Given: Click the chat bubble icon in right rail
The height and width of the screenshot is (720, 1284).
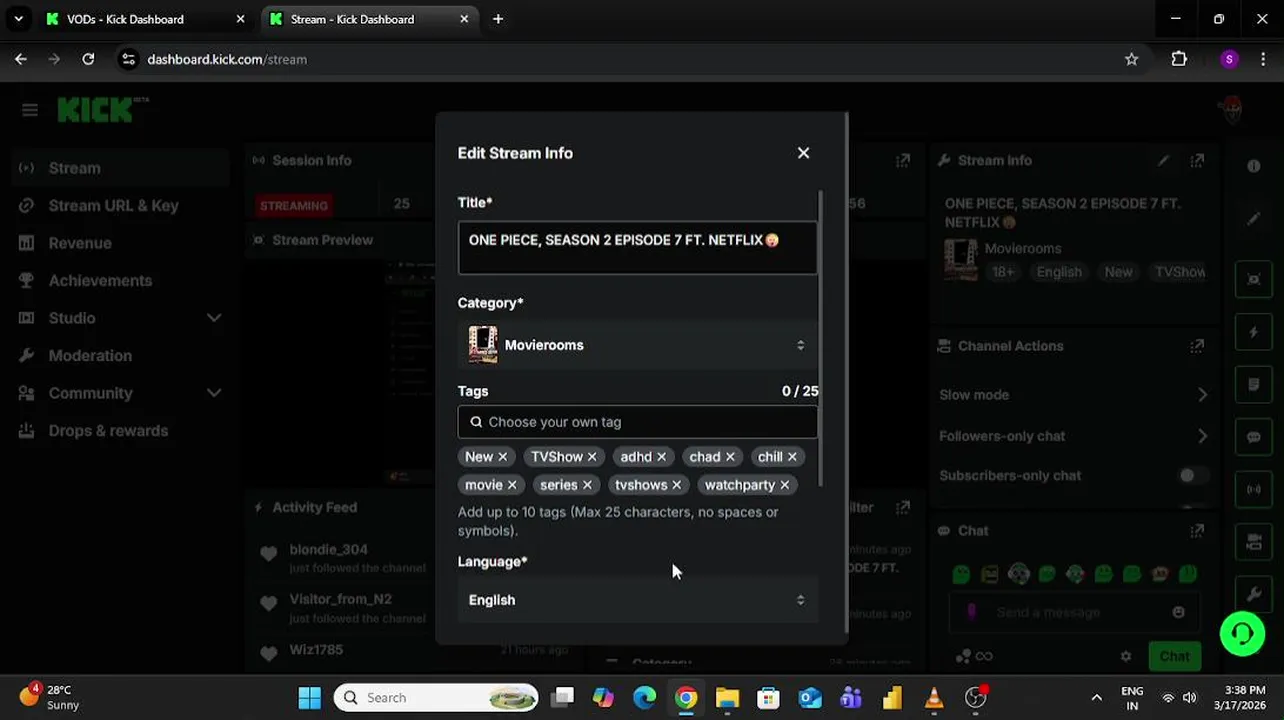Looking at the screenshot, I should 1254,437.
